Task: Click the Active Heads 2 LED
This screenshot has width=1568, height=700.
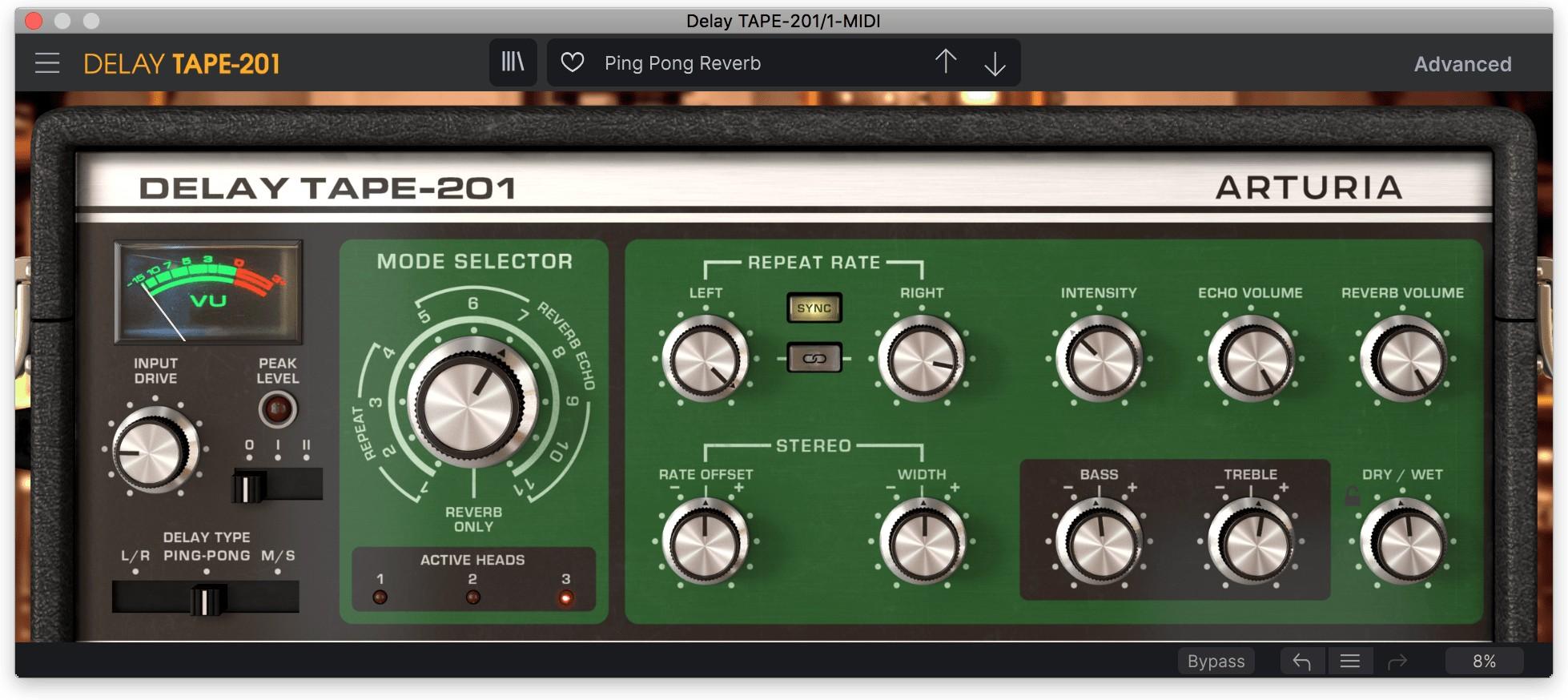Action: [x=472, y=597]
